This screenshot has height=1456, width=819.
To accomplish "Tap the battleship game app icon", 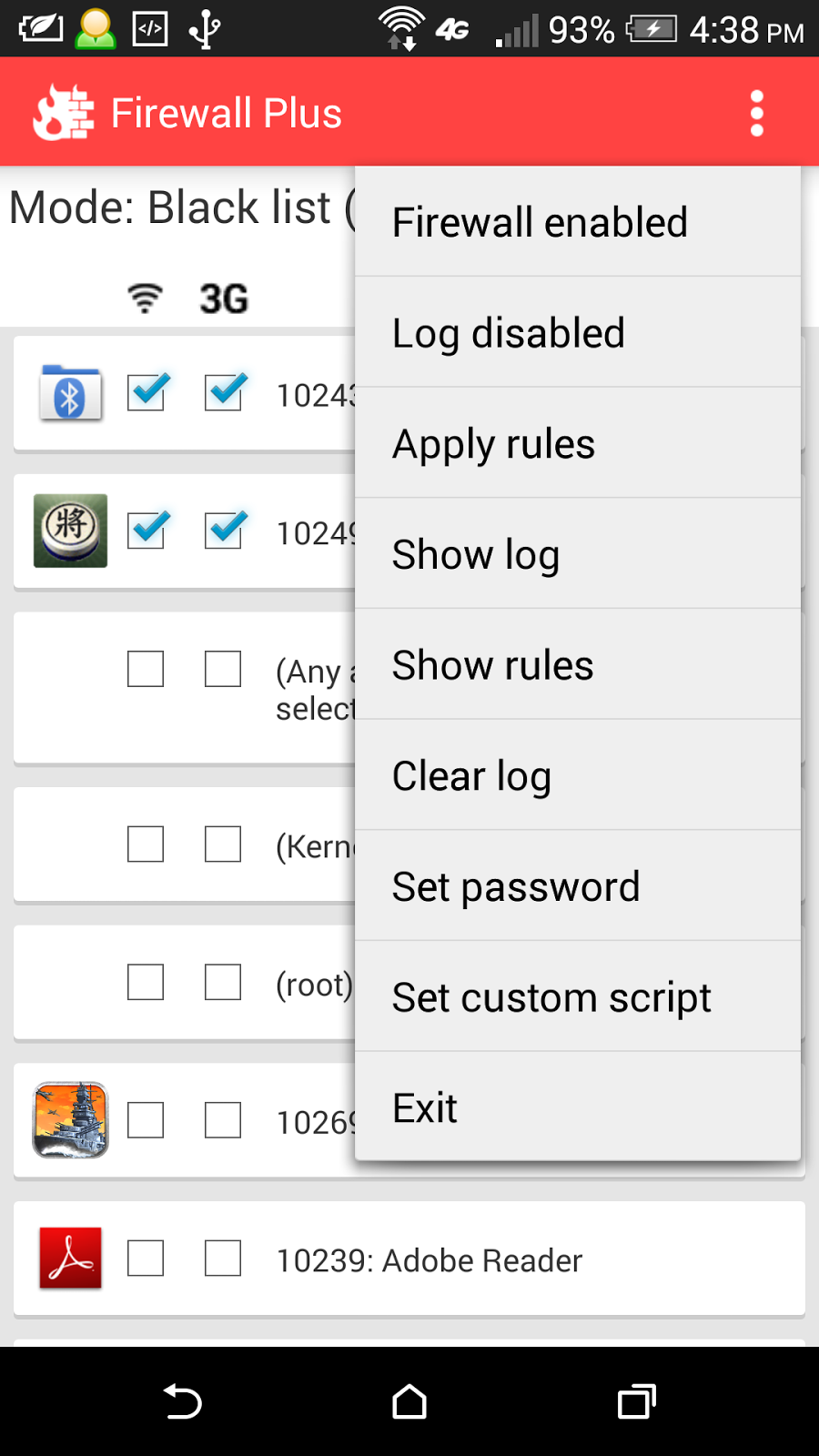I will pos(70,1120).
